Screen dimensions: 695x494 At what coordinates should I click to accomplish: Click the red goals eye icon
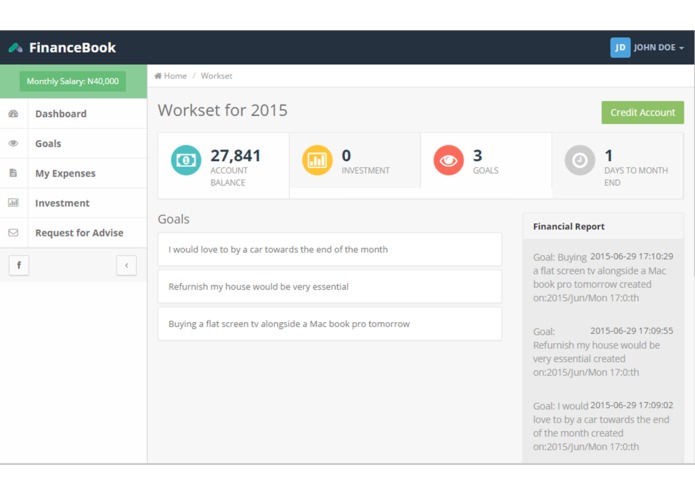[449, 160]
